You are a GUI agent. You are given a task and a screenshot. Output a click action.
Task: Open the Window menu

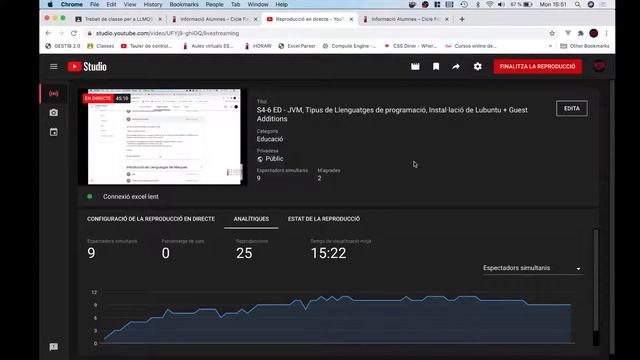pos(258,4)
